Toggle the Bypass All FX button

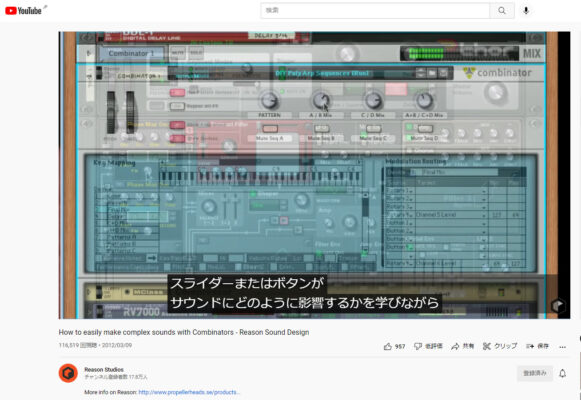(x=177, y=106)
